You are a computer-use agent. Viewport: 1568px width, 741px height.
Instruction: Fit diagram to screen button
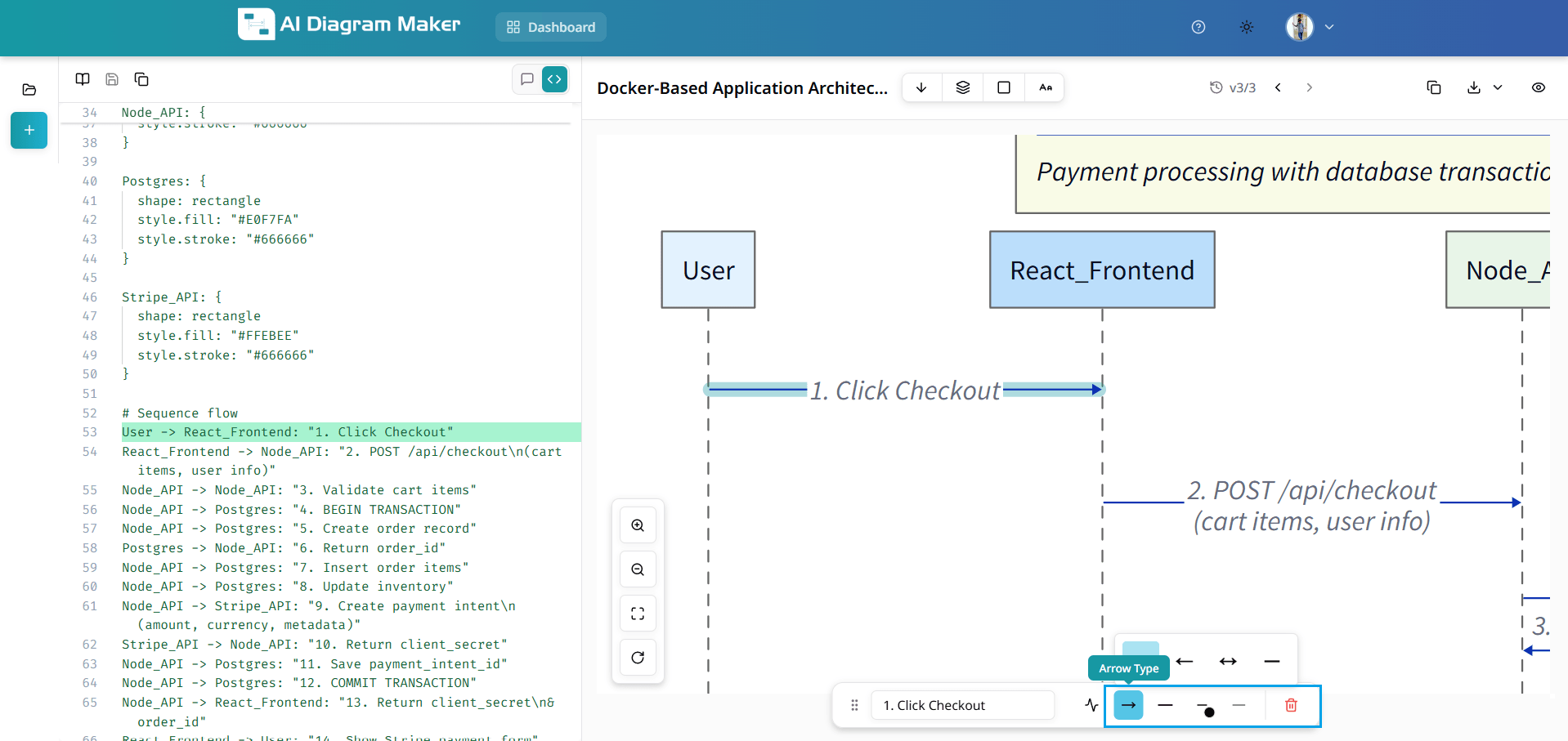coord(638,614)
